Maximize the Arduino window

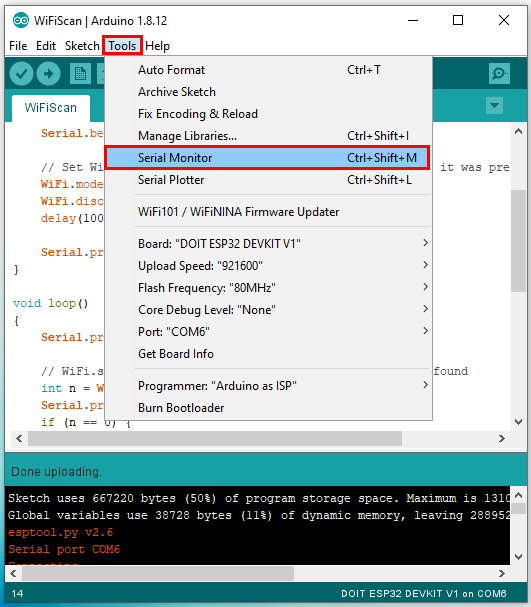(x=458, y=20)
